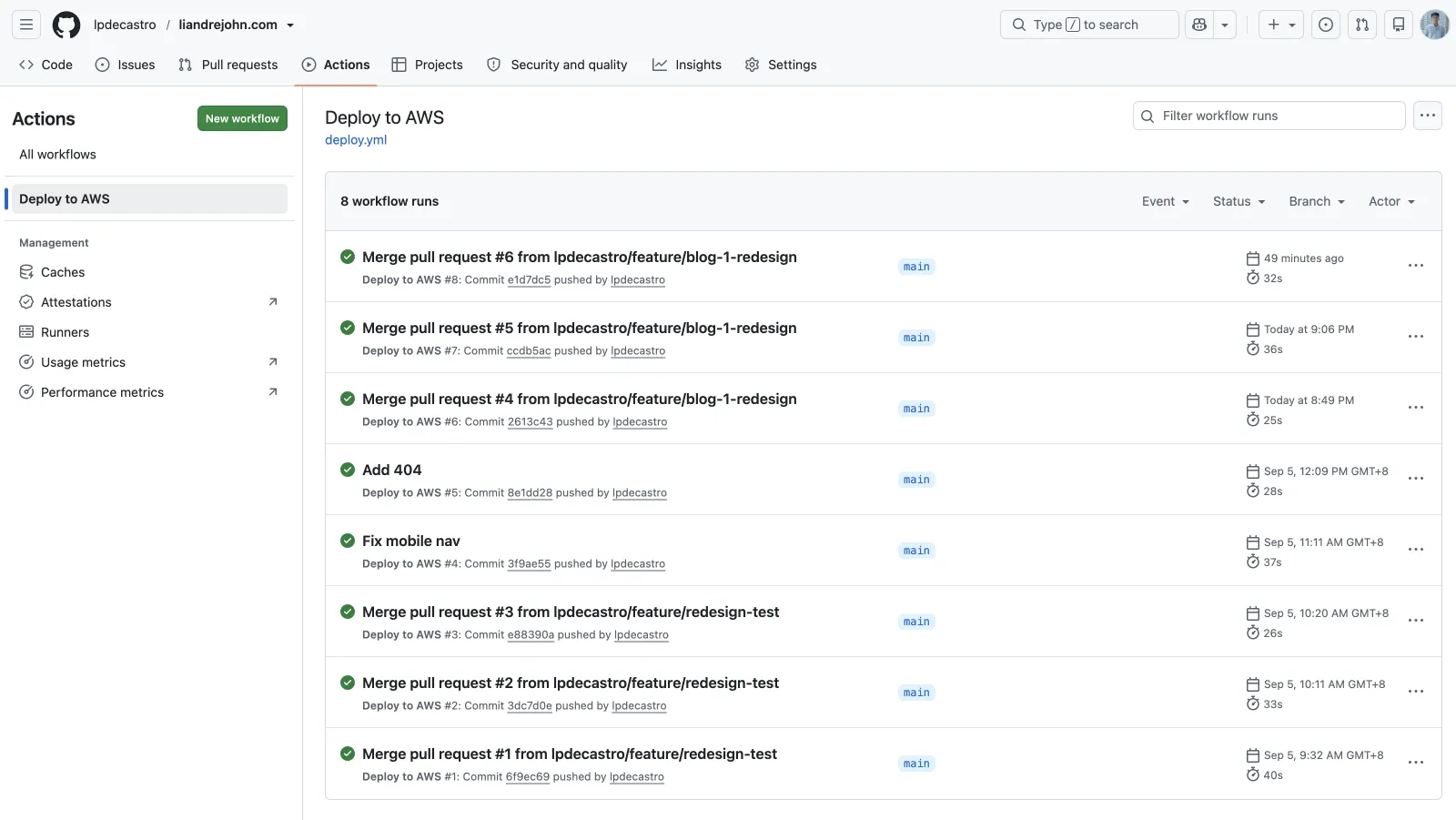Open the deploy.yml workflow file link

[356, 140]
